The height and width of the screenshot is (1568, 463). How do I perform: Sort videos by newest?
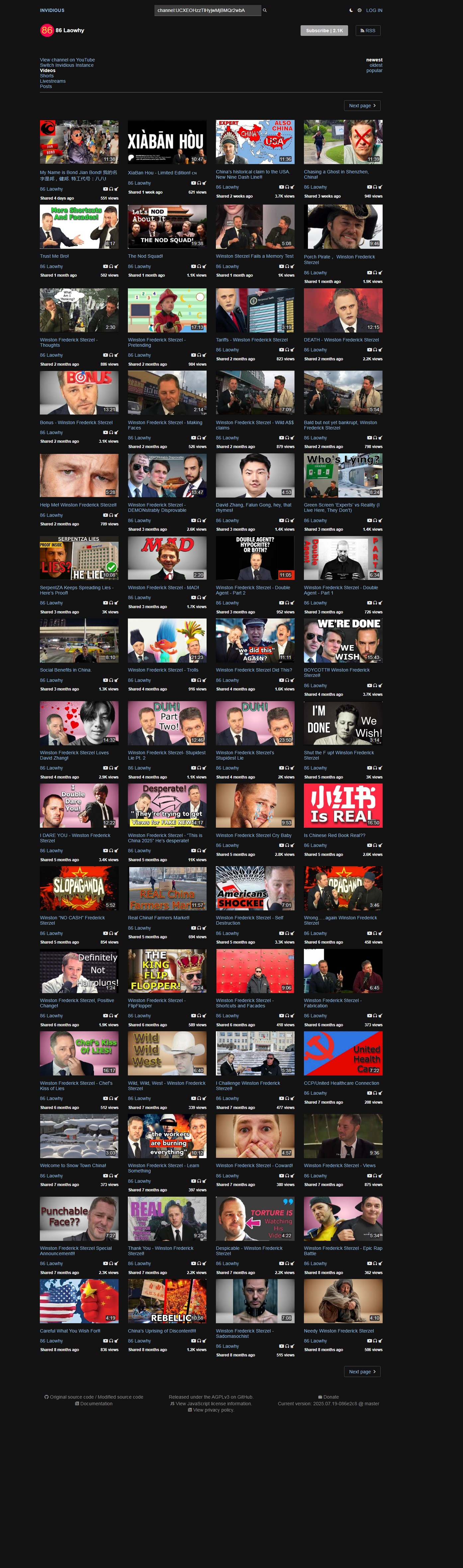tap(374, 60)
